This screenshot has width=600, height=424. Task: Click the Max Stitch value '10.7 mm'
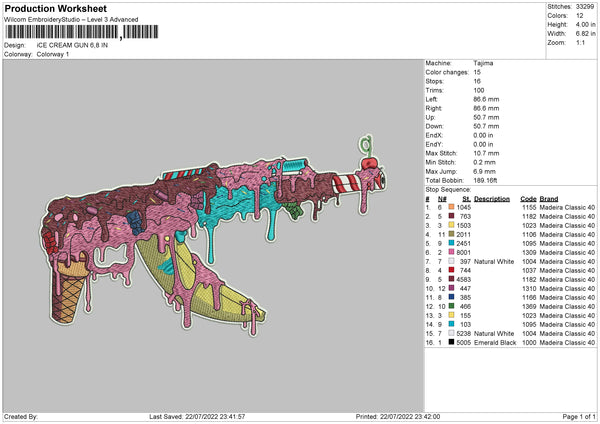(x=486, y=153)
